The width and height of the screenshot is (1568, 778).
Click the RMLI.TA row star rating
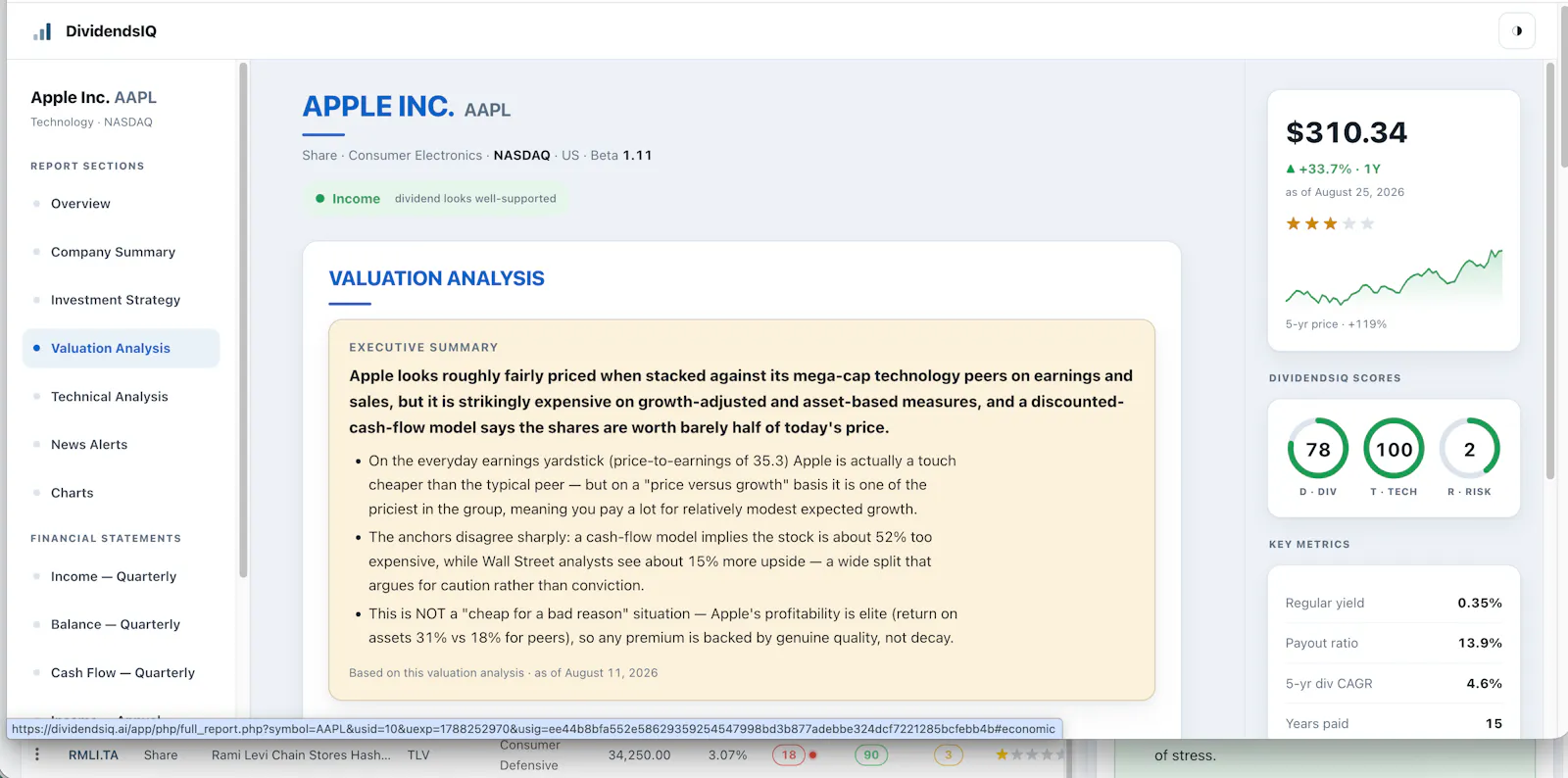(x=1031, y=755)
